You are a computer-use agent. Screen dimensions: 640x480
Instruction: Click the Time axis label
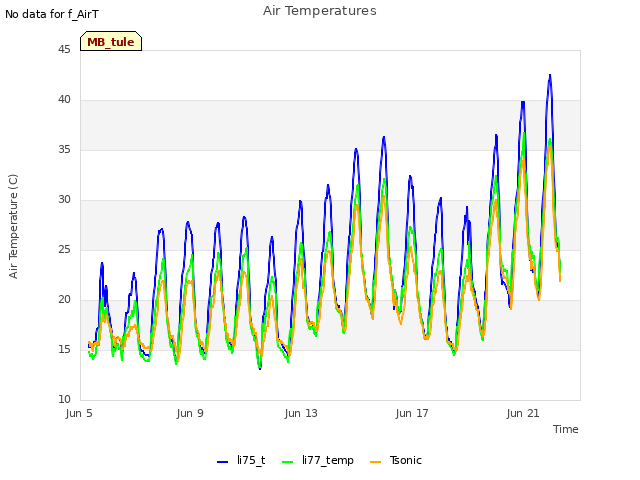(x=566, y=429)
